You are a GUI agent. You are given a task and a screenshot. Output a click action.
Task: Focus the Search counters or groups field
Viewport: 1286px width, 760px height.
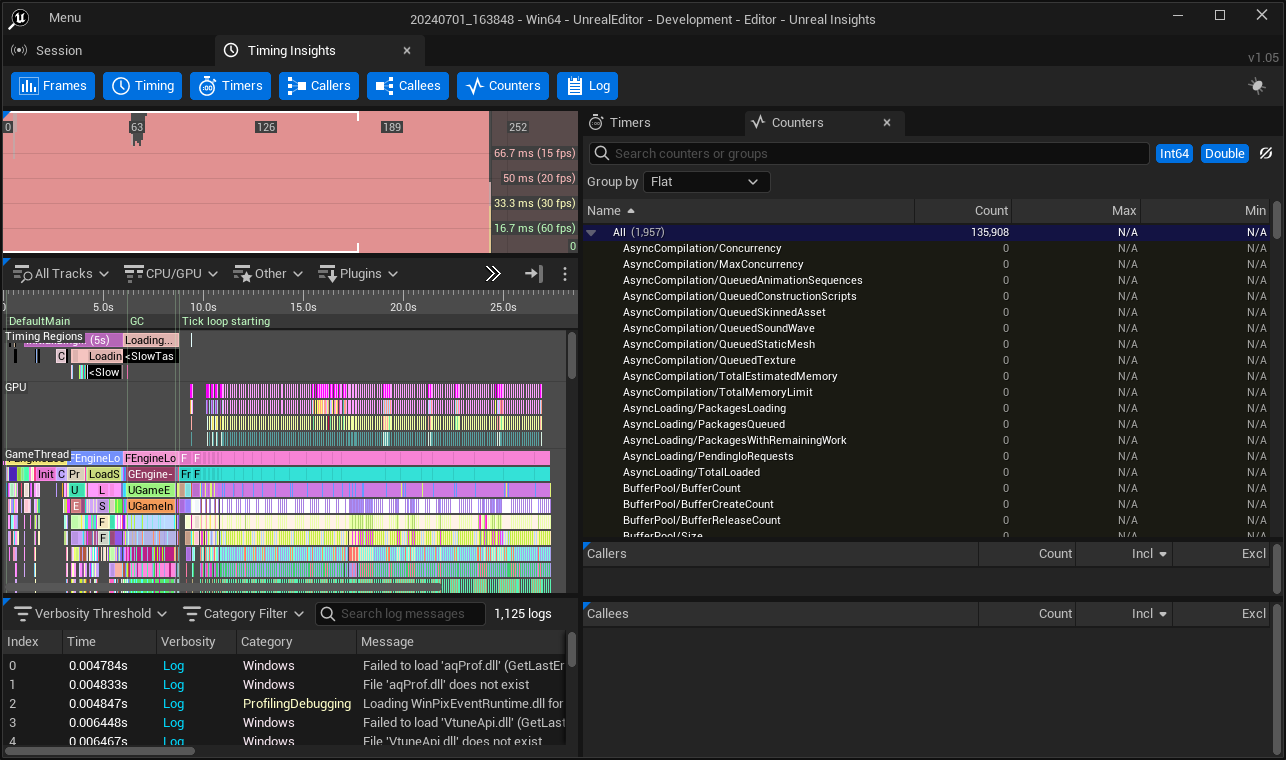(x=868, y=153)
